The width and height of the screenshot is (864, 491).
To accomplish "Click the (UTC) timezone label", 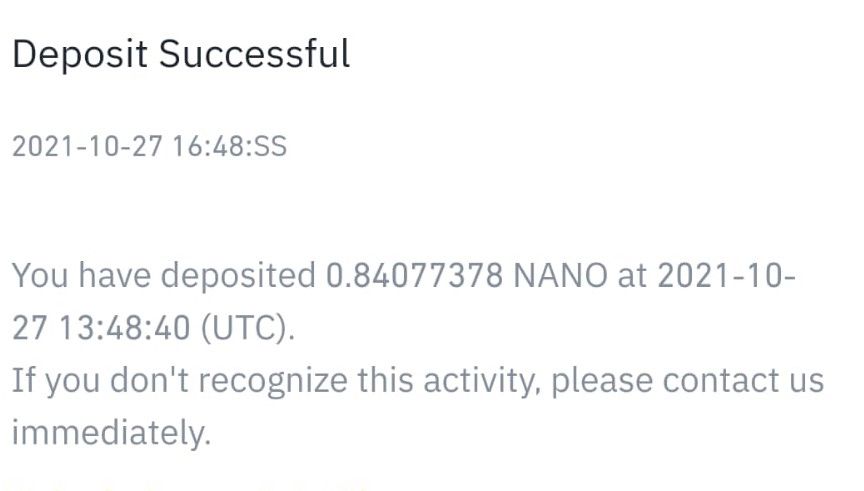I will 248,328.
